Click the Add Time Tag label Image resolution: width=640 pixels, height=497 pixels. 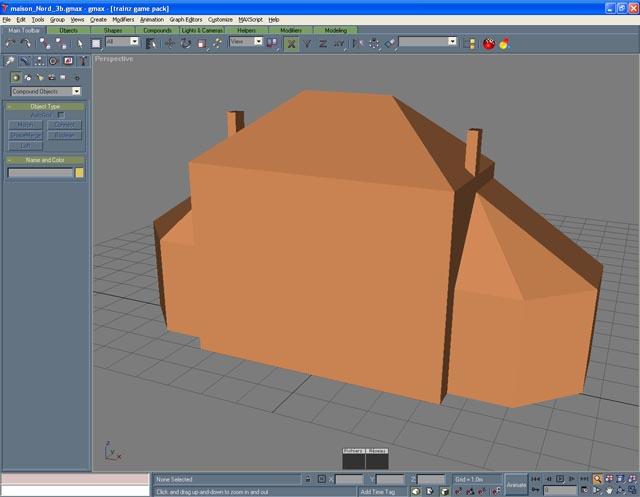coord(379,492)
